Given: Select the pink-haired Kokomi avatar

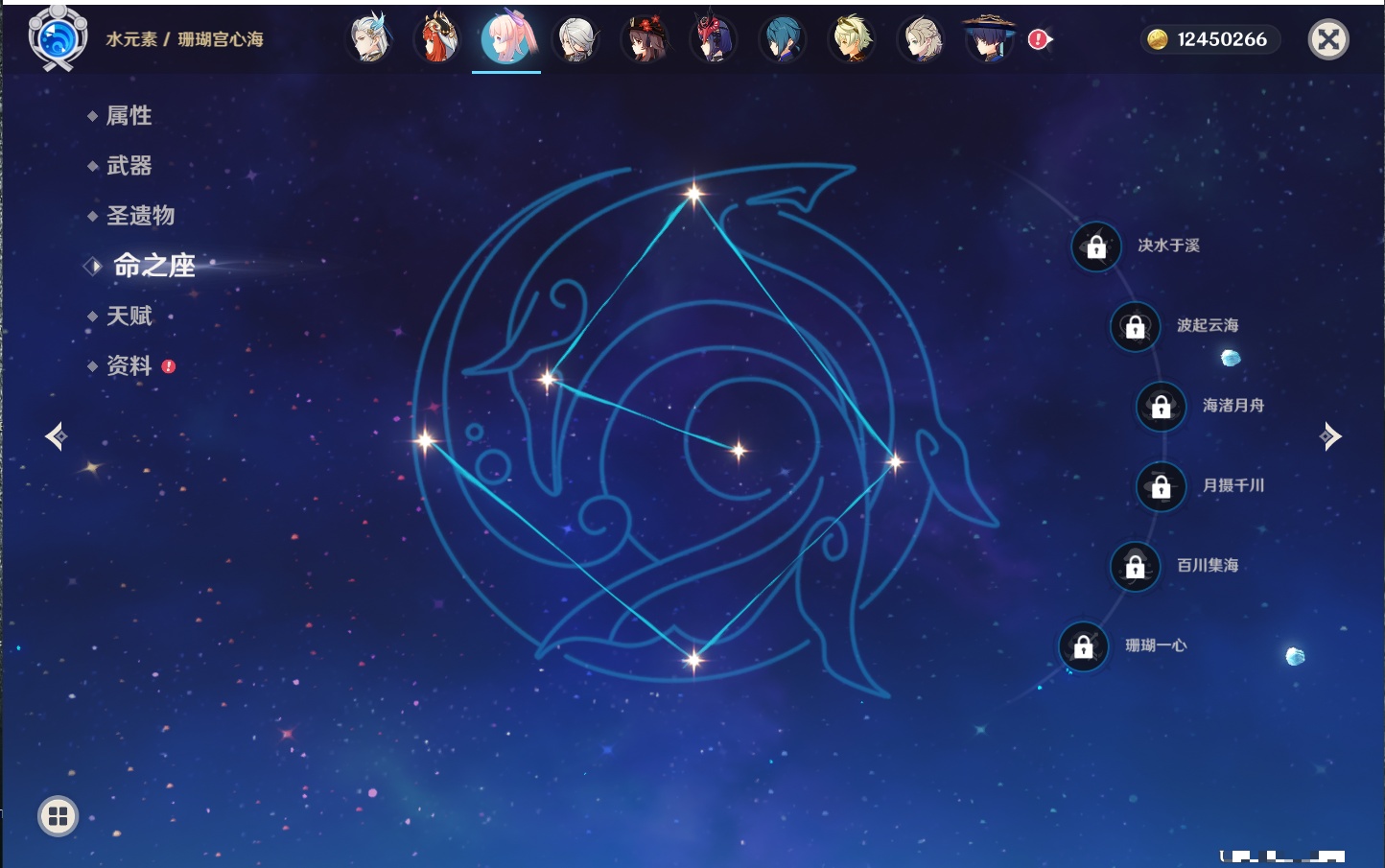Looking at the screenshot, I should pos(507,38).
